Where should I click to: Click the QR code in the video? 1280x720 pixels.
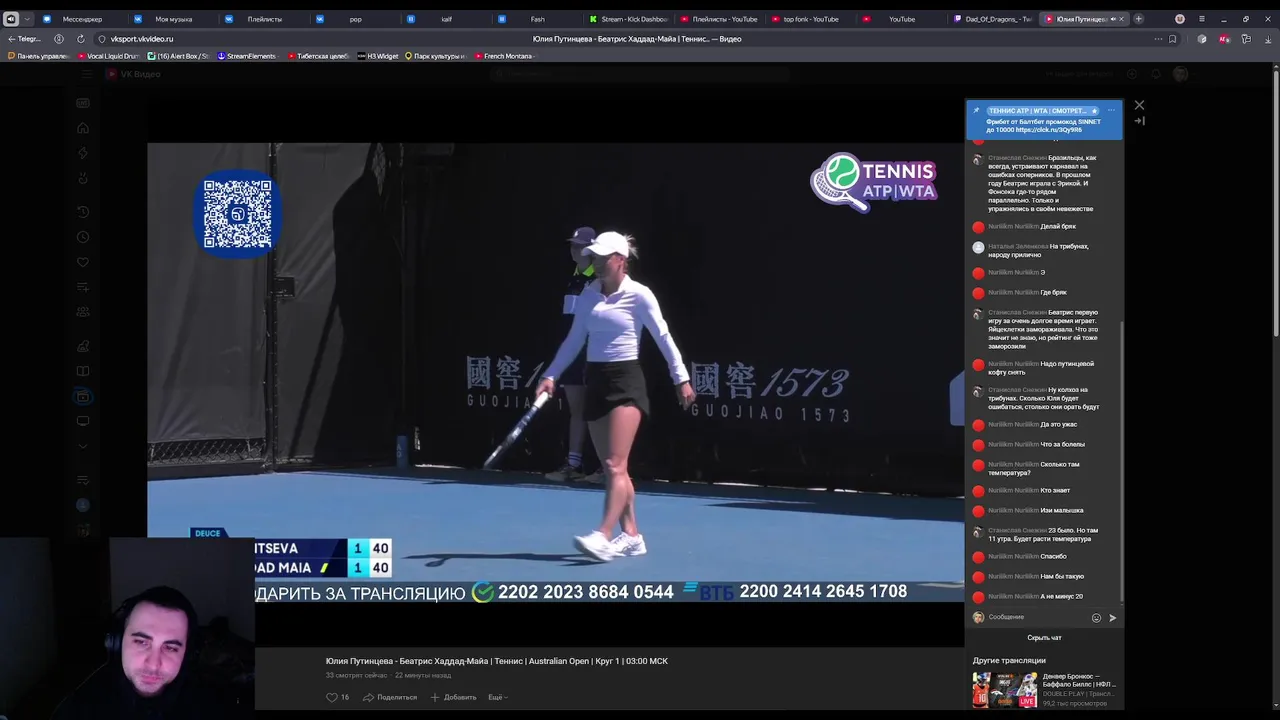coord(238,214)
